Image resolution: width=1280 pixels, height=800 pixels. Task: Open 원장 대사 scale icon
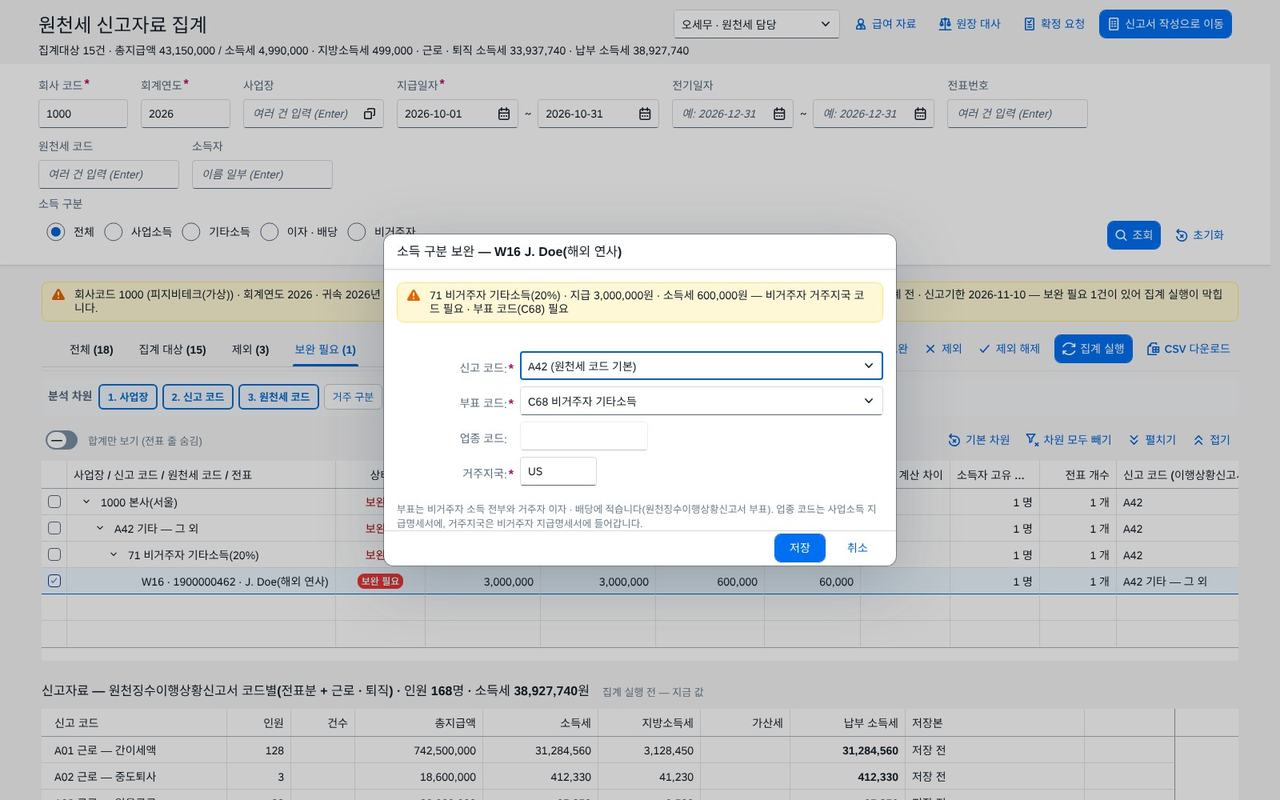[944, 24]
